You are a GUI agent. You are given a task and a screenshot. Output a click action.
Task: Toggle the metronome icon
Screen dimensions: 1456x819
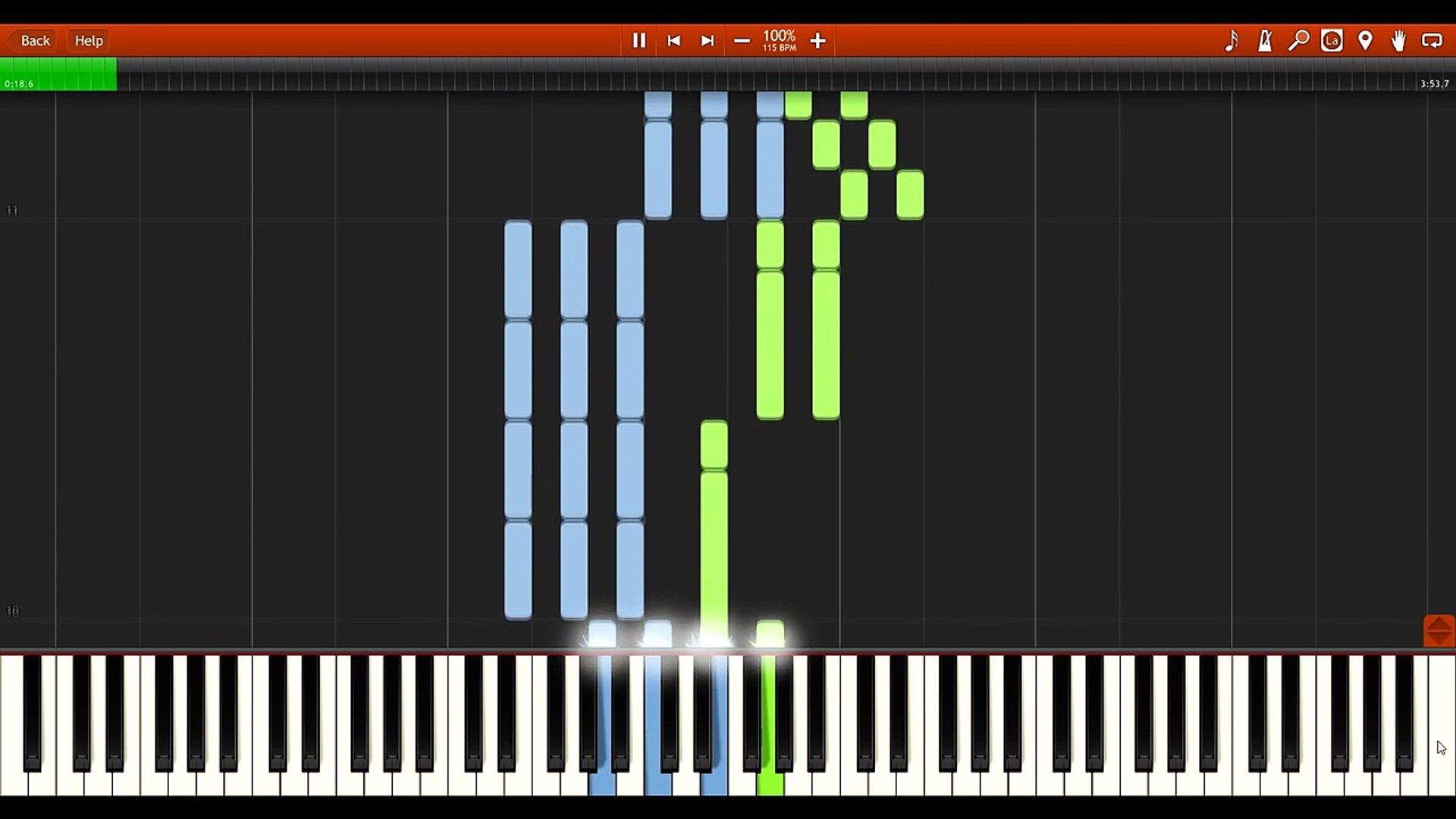1265,41
